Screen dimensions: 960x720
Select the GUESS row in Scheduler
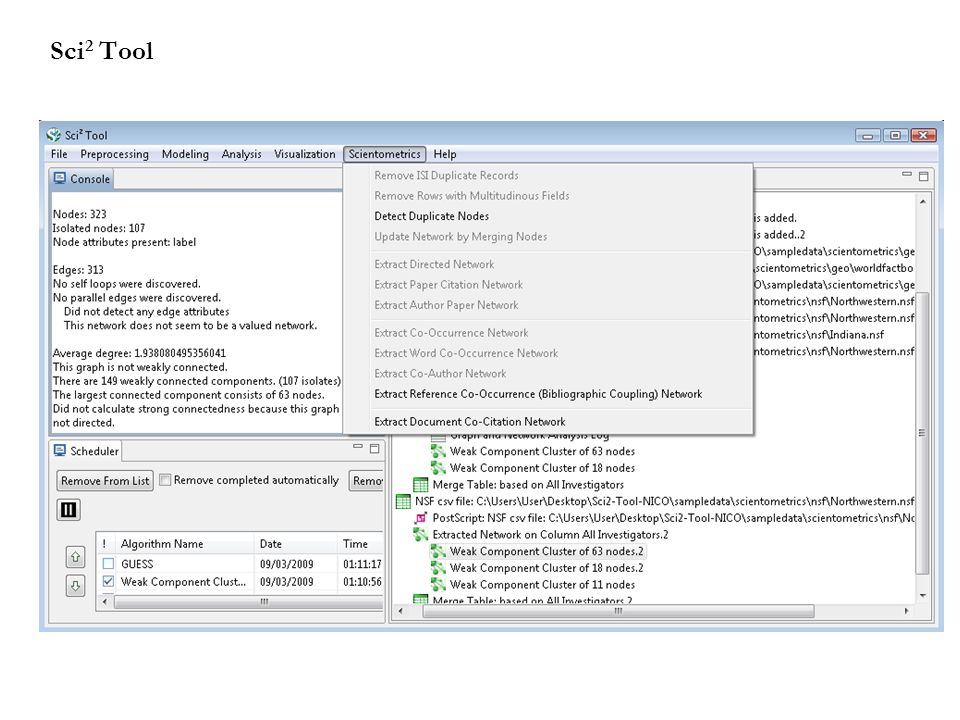[x=241, y=563]
